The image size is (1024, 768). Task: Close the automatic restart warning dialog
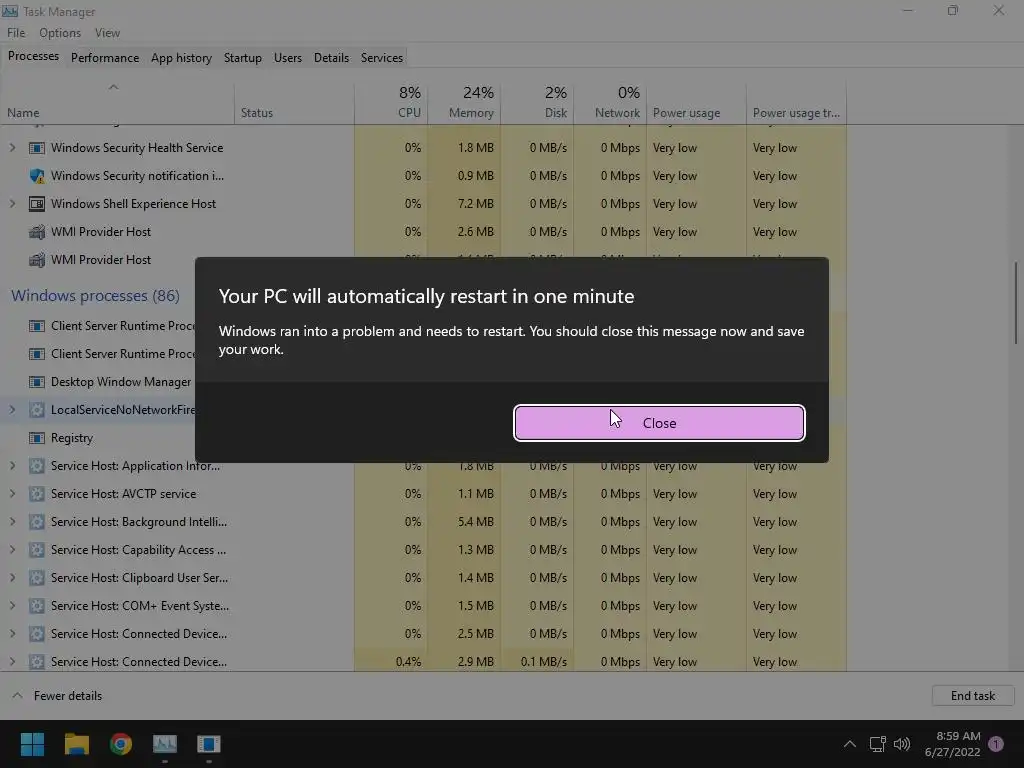(x=659, y=423)
